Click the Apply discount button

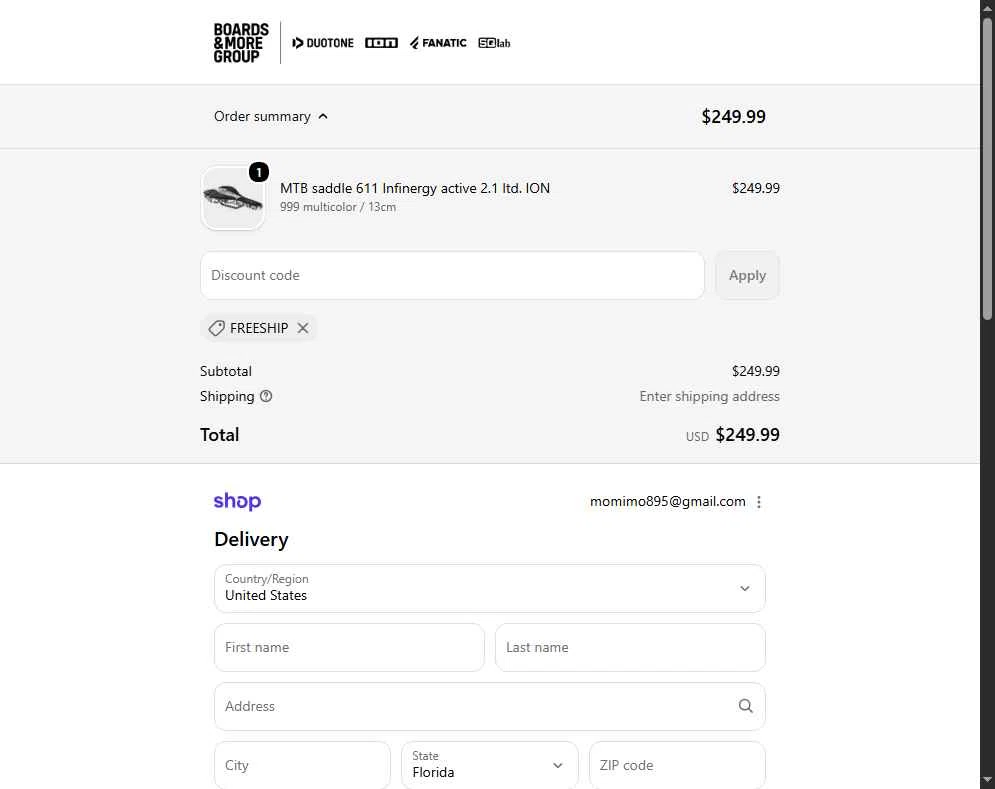(x=748, y=275)
